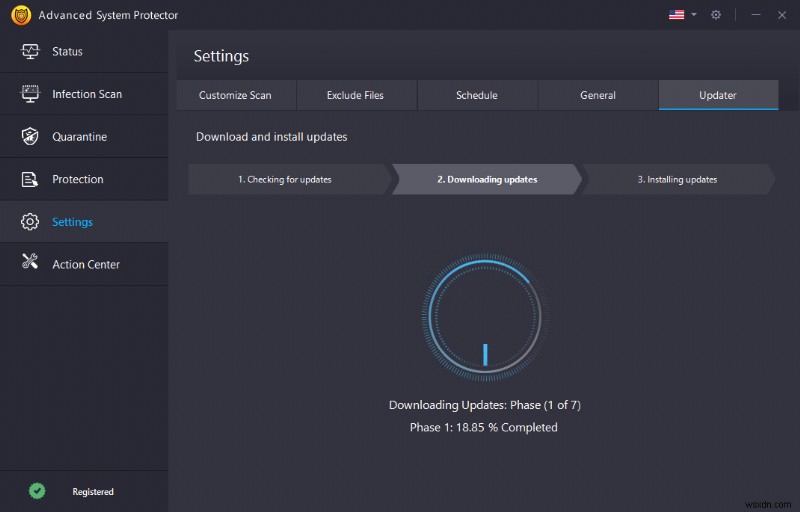Minimize the Advanced System Protector window

pos(756,15)
